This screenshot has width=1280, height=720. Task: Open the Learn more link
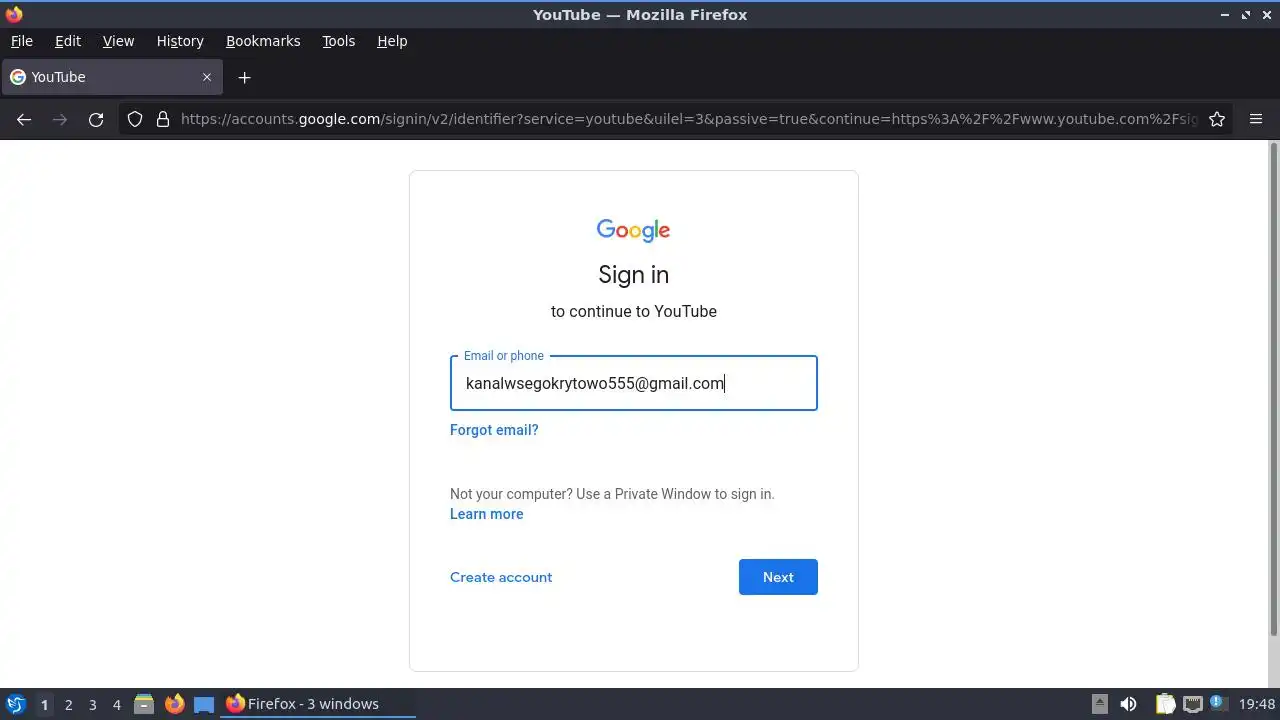pyautogui.click(x=486, y=514)
